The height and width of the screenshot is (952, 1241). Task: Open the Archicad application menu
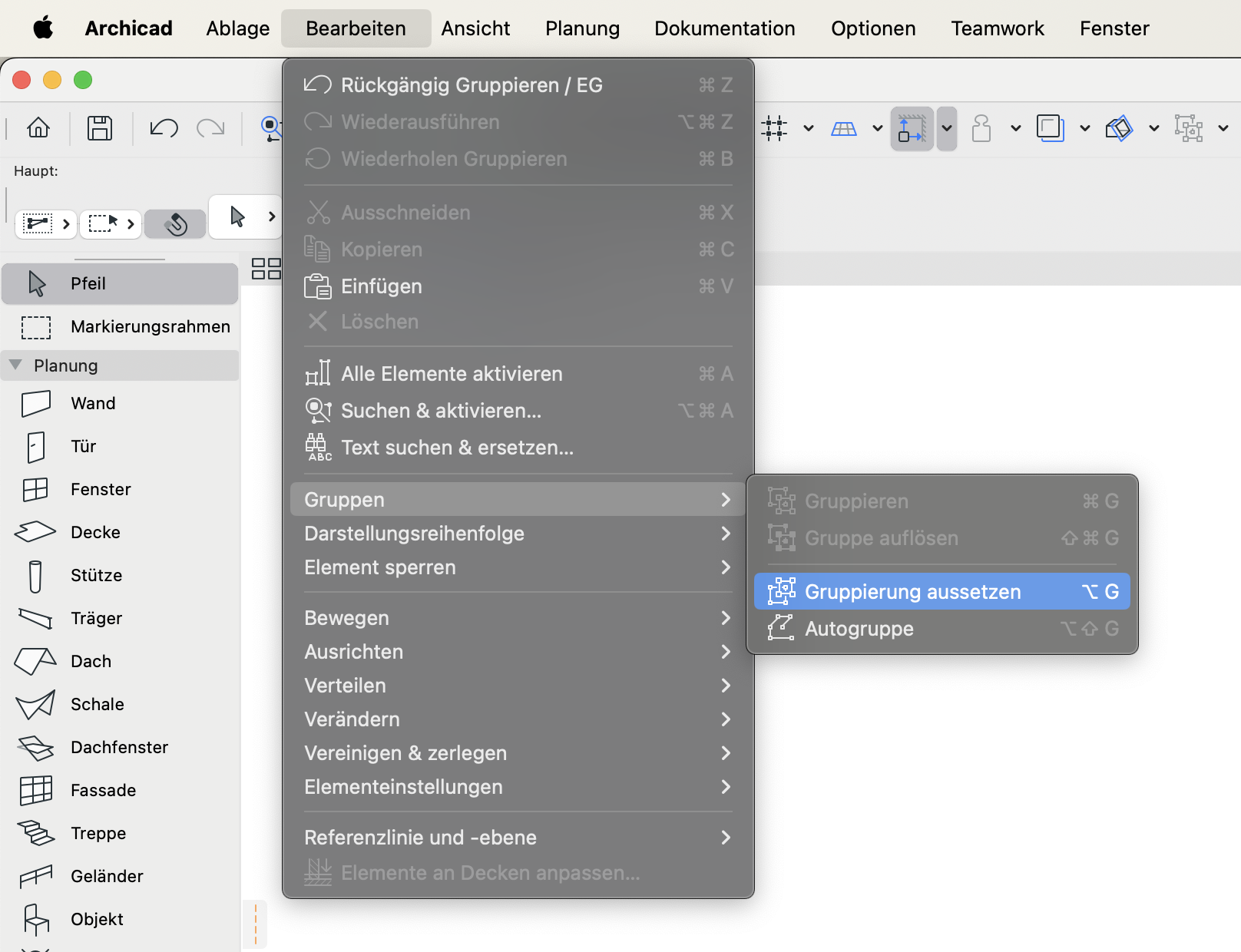128,28
